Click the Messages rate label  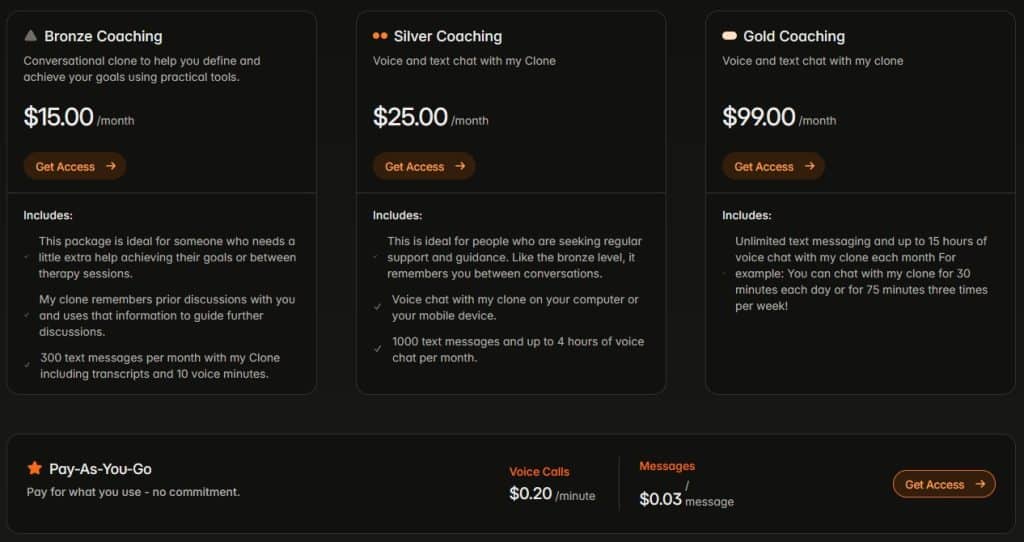coord(667,466)
